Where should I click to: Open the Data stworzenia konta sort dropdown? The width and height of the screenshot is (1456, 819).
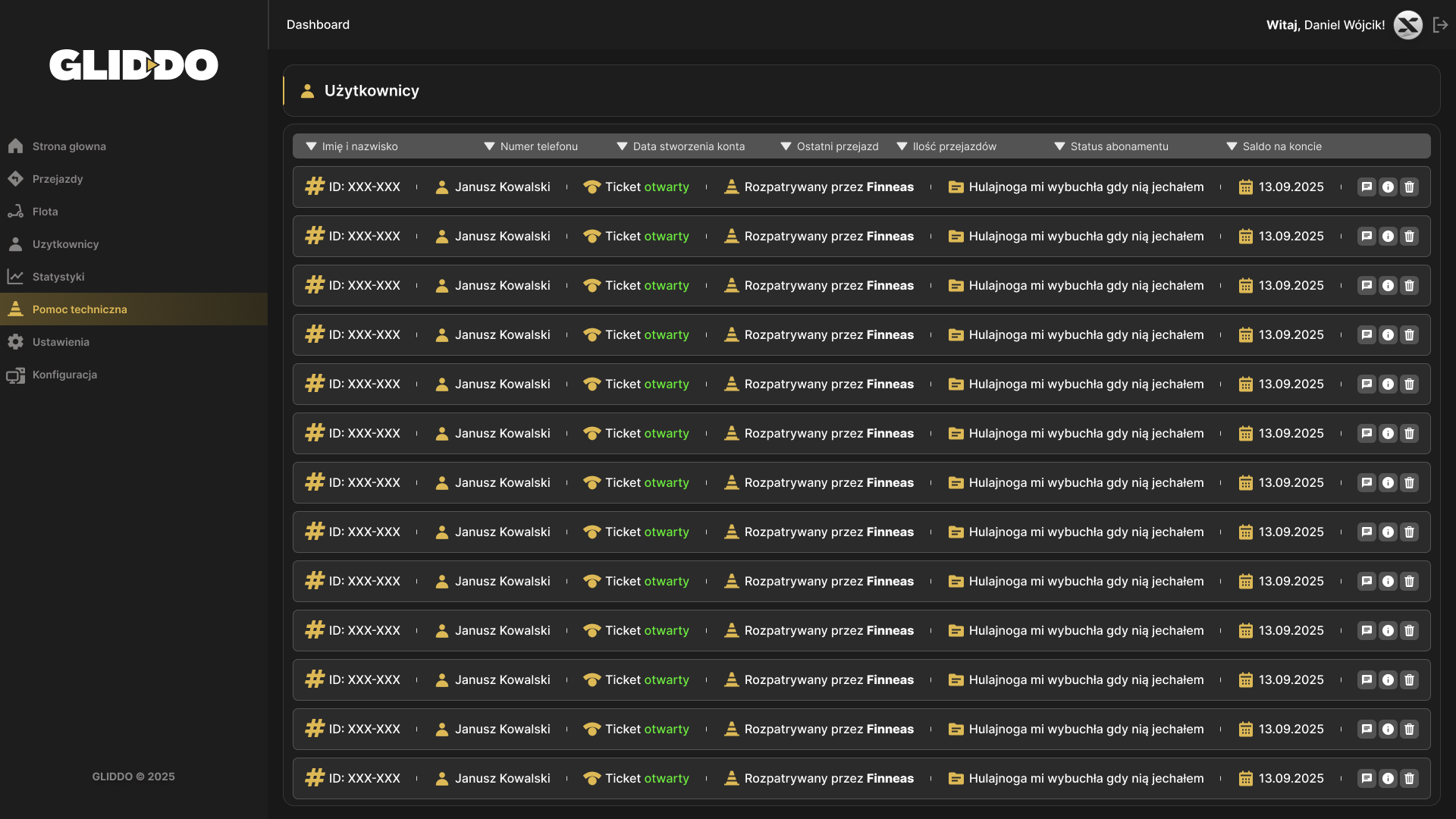[622, 146]
